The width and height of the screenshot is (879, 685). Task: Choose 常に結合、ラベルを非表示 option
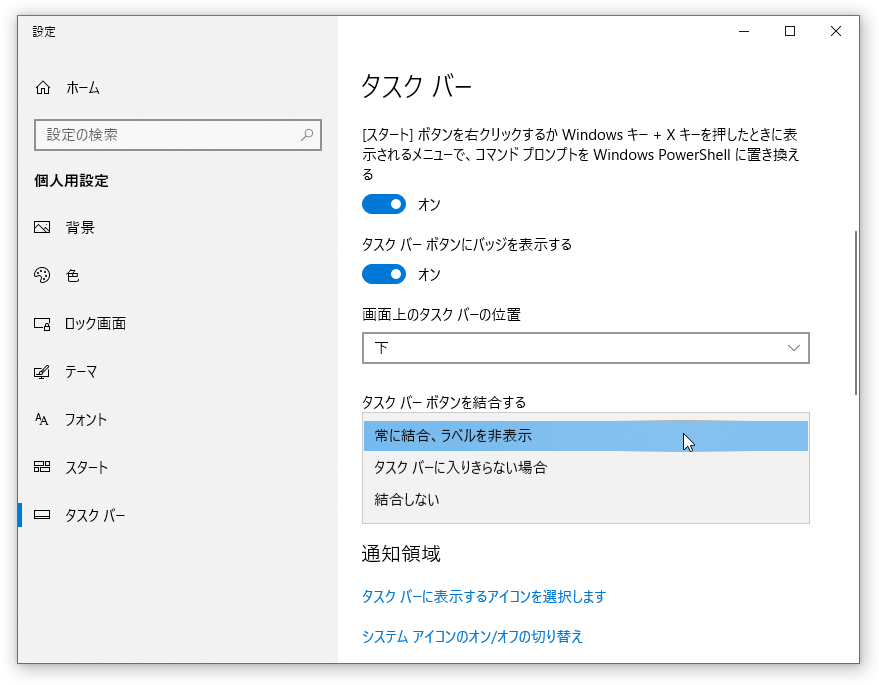(x=586, y=436)
